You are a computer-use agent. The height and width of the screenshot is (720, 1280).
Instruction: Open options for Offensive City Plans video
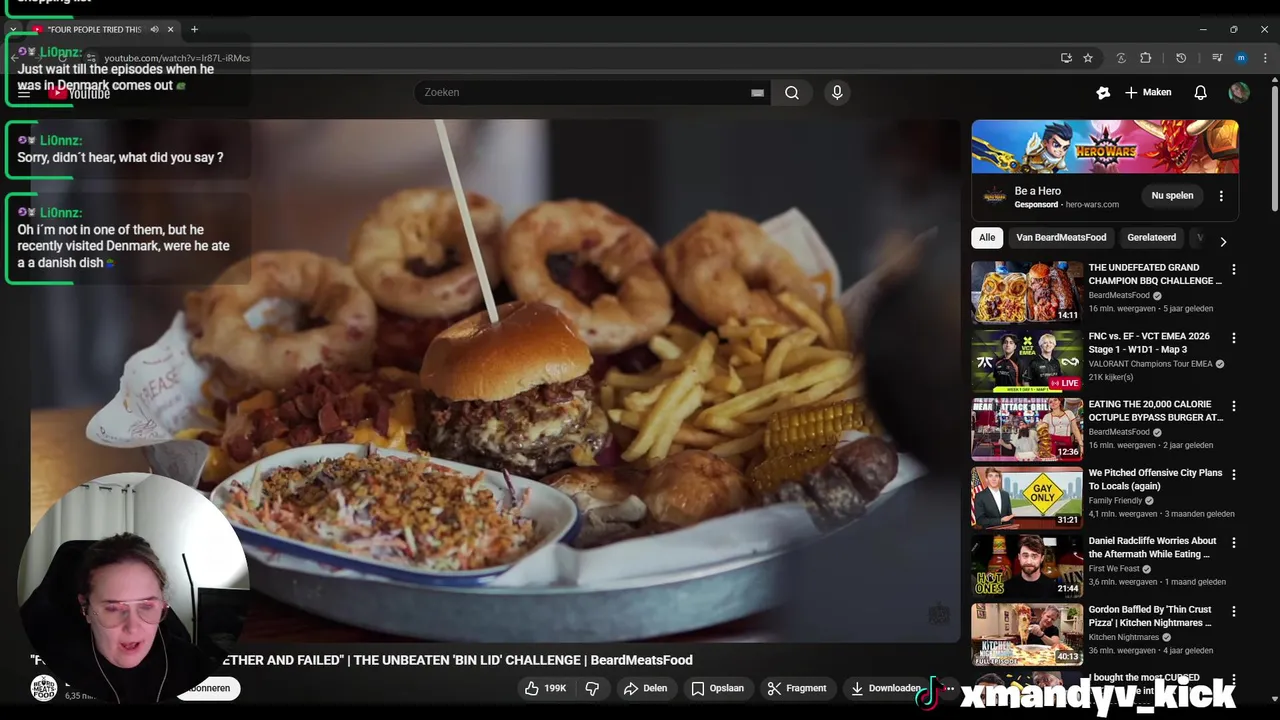tap(1234, 474)
